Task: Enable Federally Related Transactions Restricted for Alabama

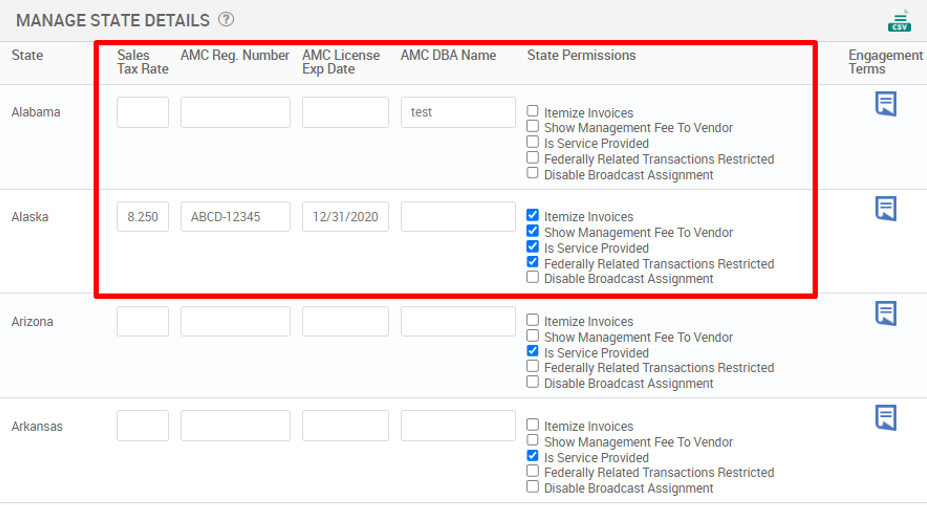Action: click(x=533, y=157)
